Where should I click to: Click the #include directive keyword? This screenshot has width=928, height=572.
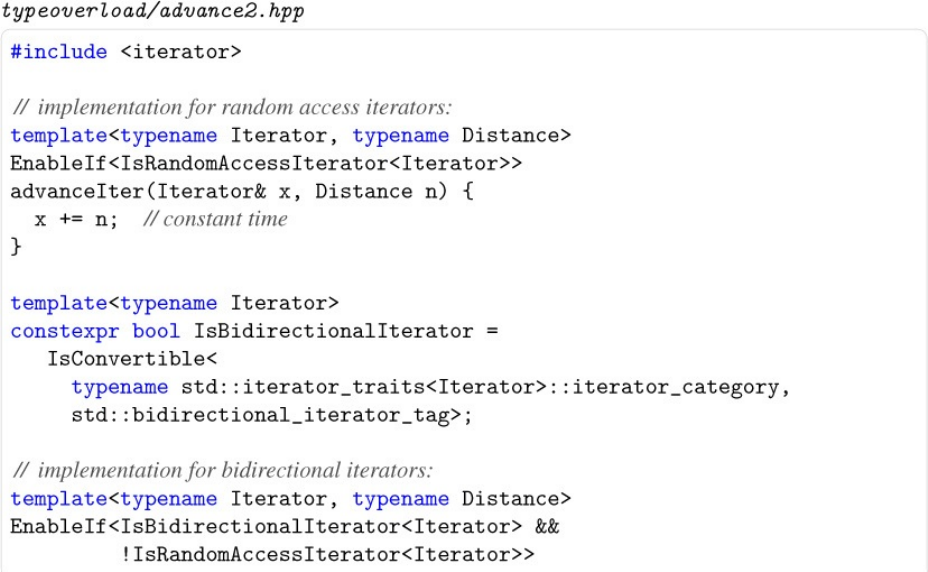59,52
